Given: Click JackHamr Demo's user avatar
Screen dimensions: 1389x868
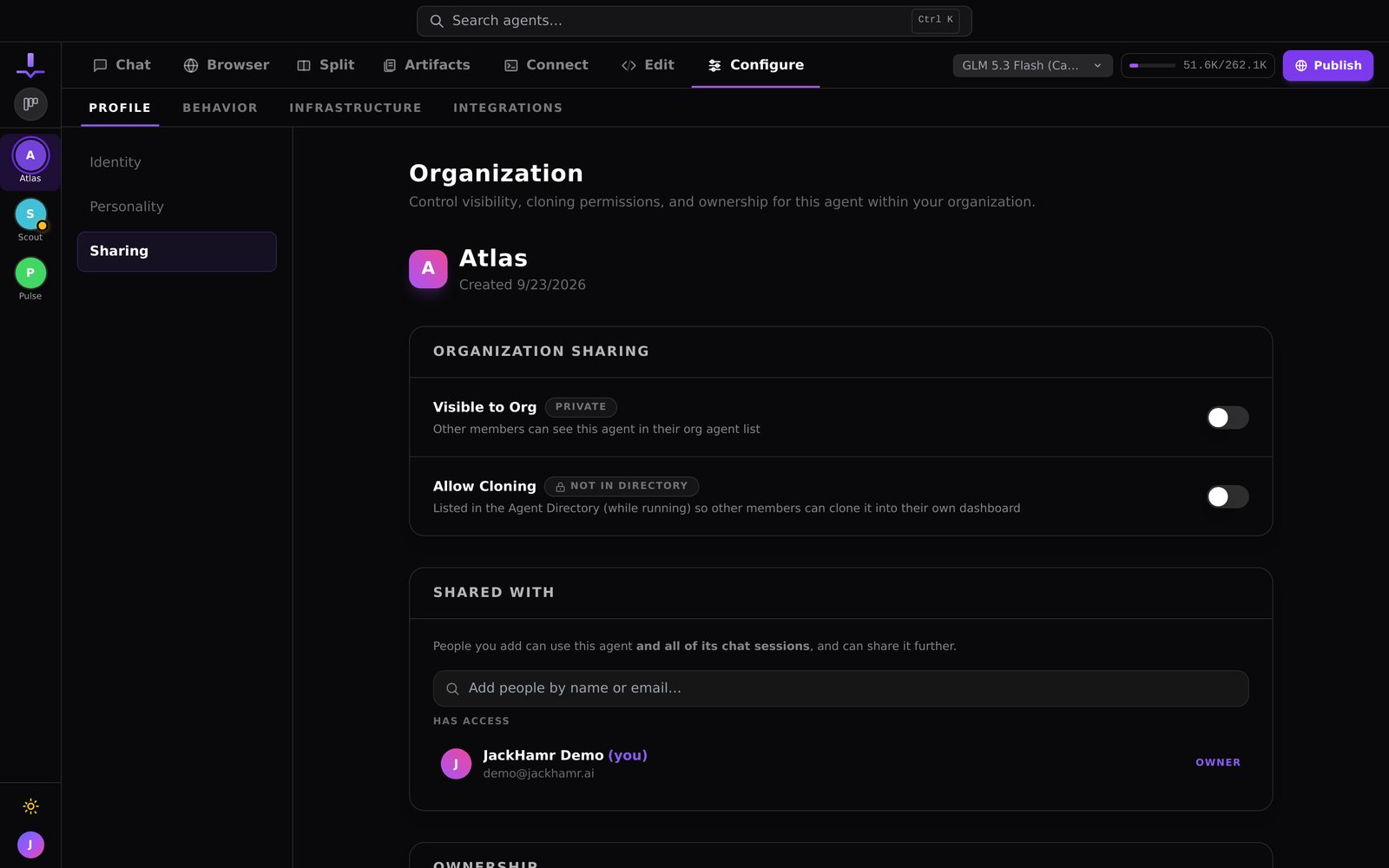Looking at the screenshot, I should [x=456, y=764].
